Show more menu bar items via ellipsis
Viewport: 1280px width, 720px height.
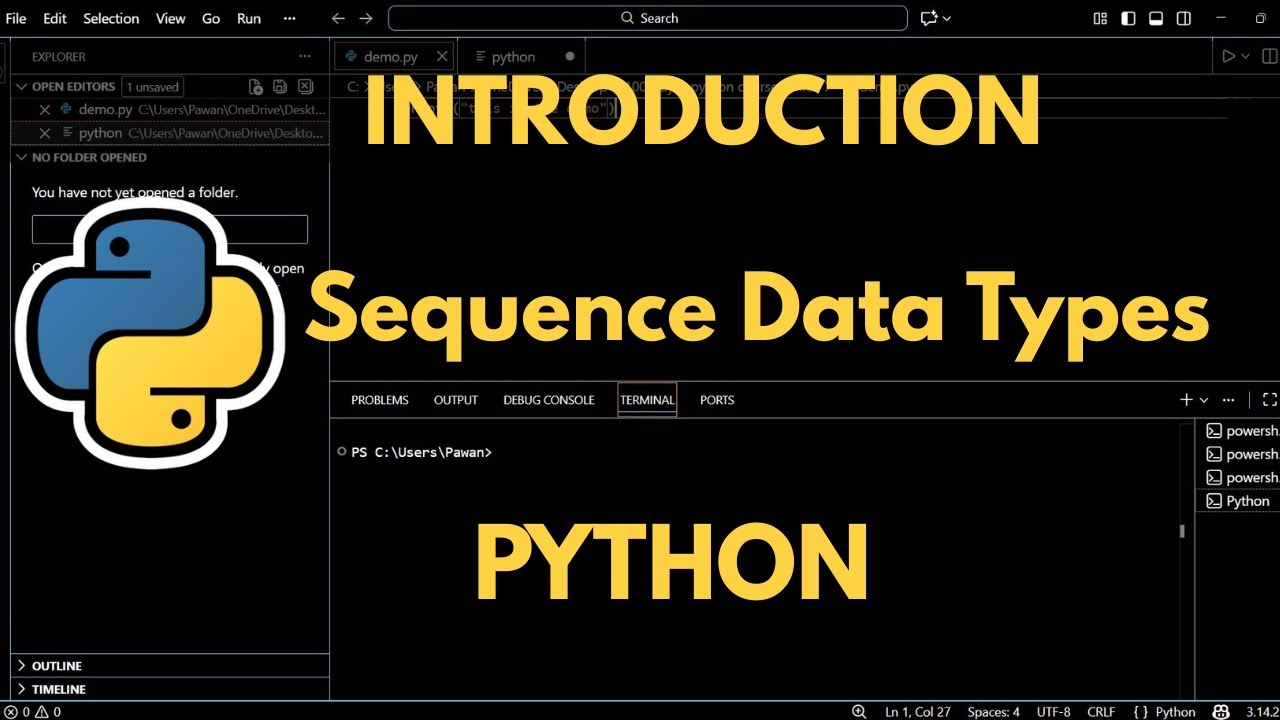pyautogui.click(x=290, y=18)
